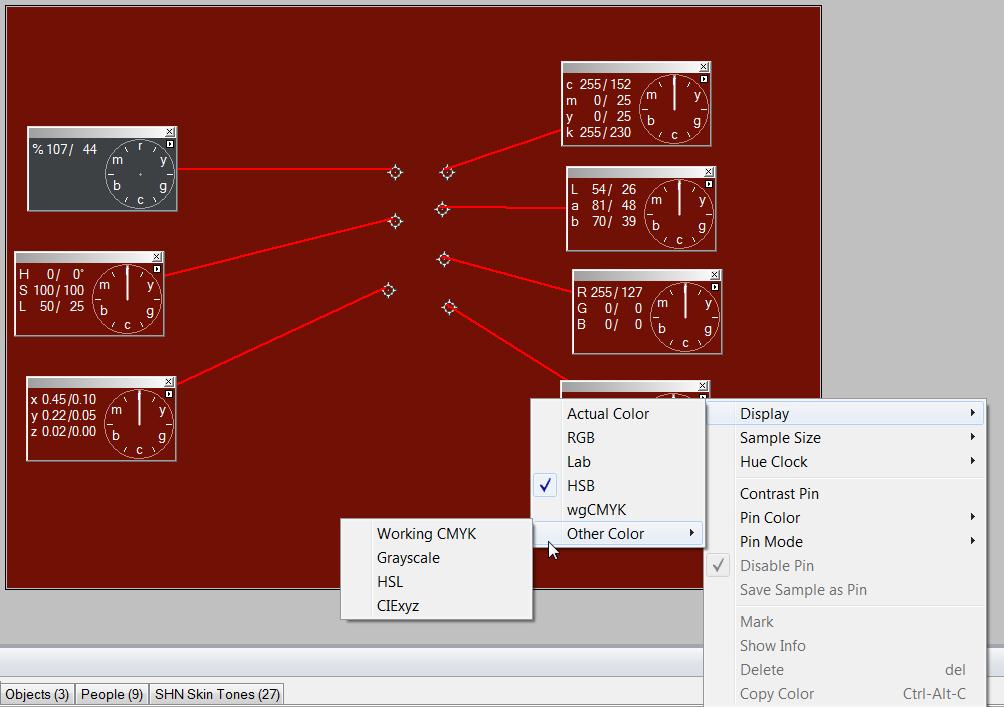Open options arrow on RGB readout panel
Image resolution: width=1004 pixels, height=707 pixels.
click(x=715, y=287)
